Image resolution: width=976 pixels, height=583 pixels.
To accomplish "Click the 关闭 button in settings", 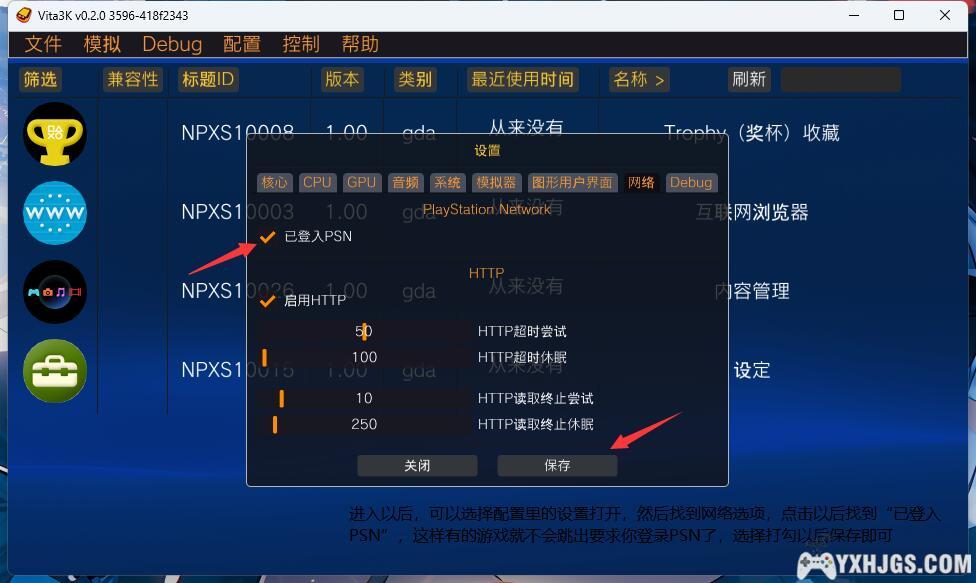I will (x=417, y=466).
